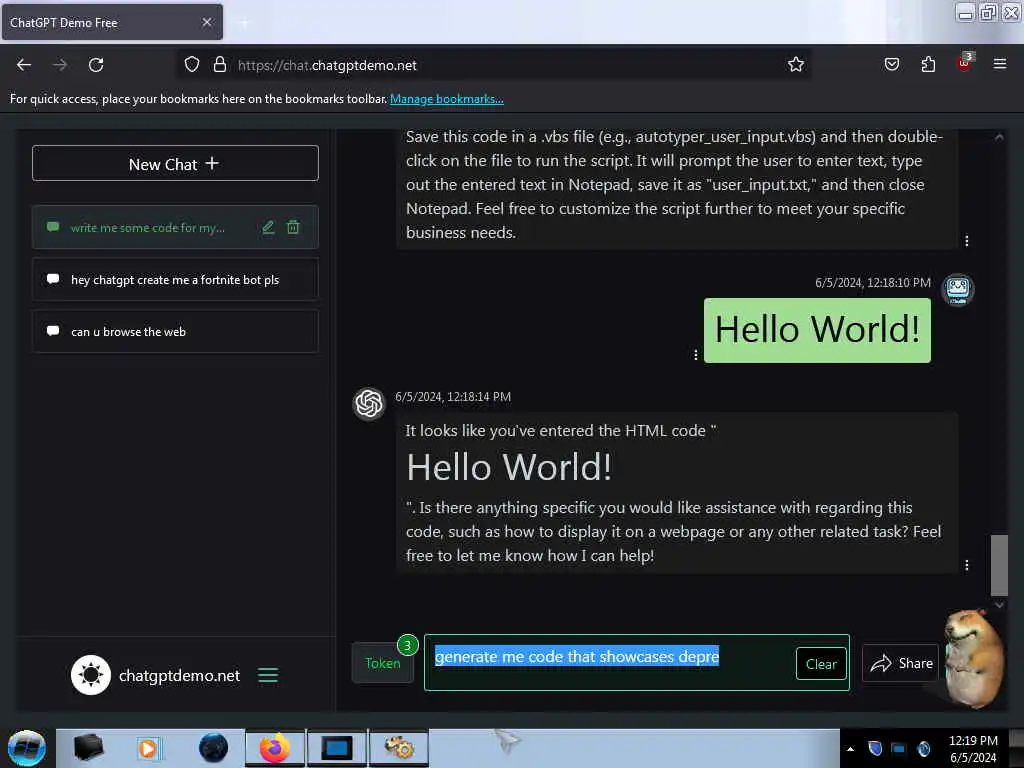The image size is (1024, 768).
Task: Start a New Chat
Action: tap(175, 163)
